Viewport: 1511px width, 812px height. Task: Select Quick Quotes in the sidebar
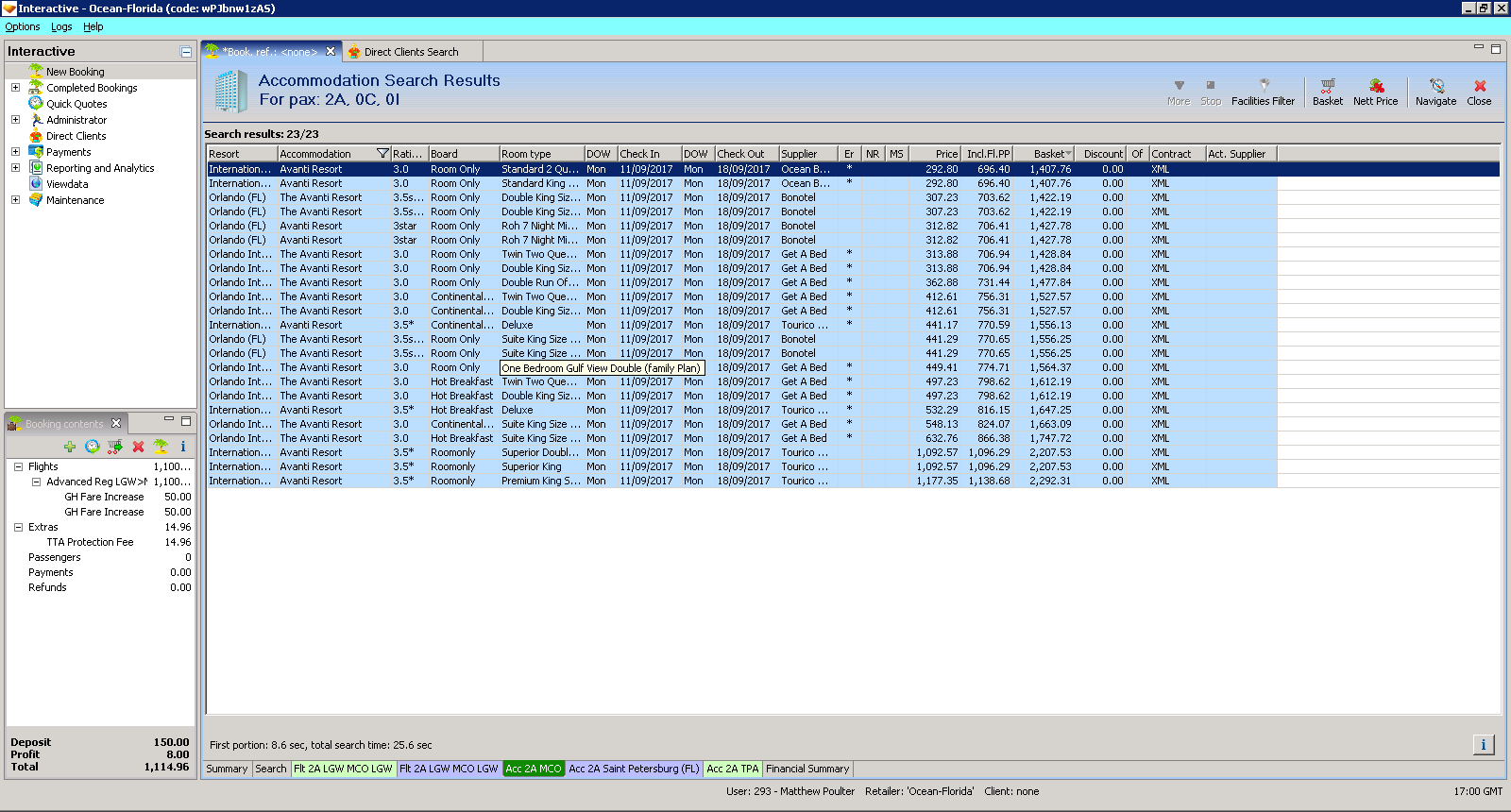pos(76,104)
